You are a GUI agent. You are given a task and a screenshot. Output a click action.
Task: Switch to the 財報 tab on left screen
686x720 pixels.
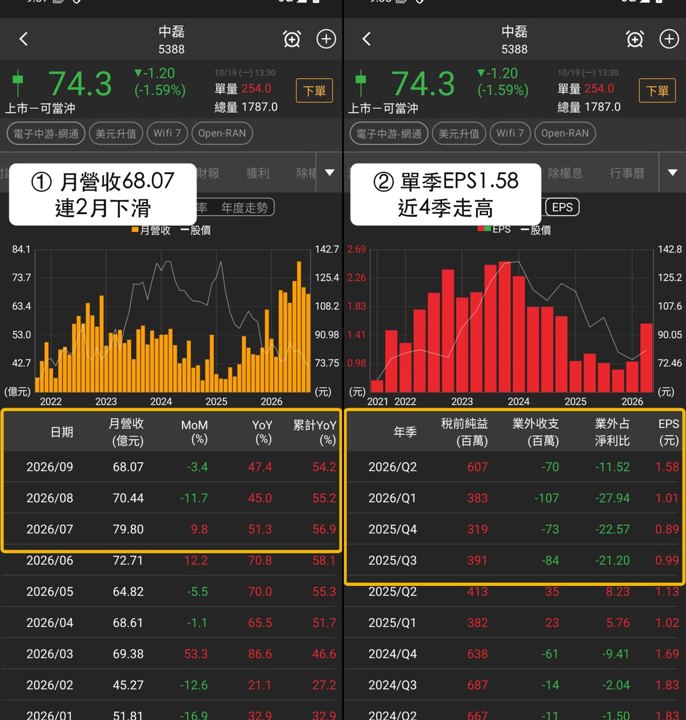208,173
